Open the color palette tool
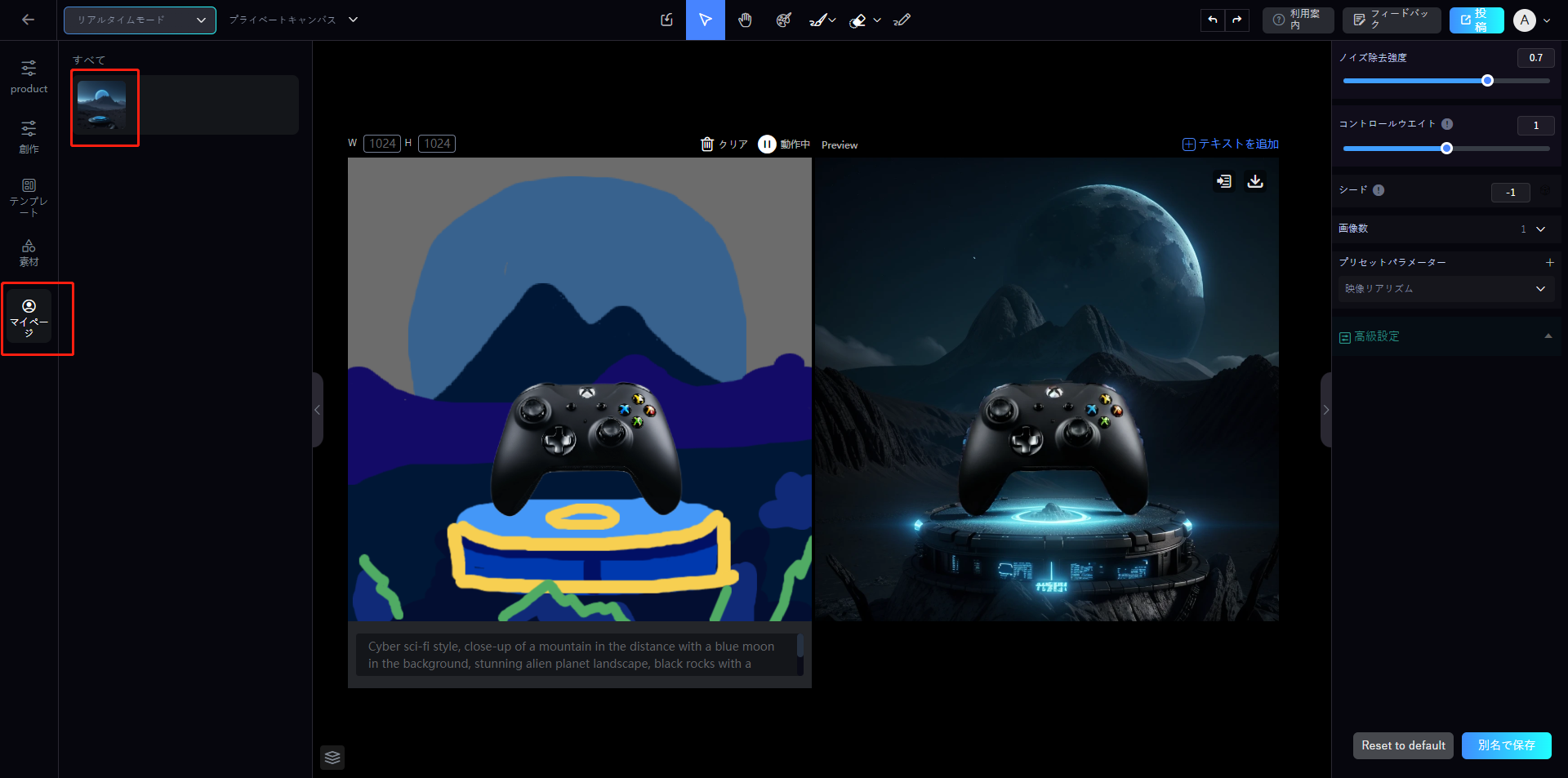 point(783,20)
